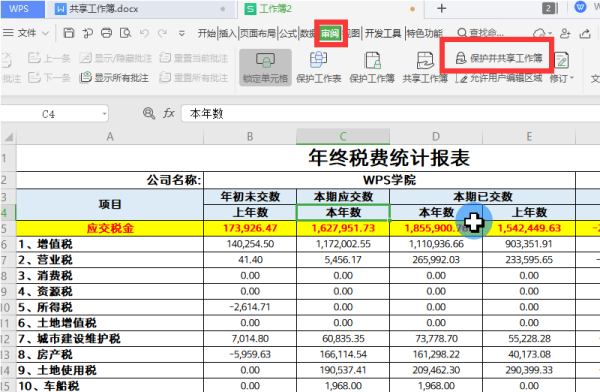Switch to the 特色功能 ribbon tab
The width and height of the screenshot is (600, 392).
click(424, 34)
